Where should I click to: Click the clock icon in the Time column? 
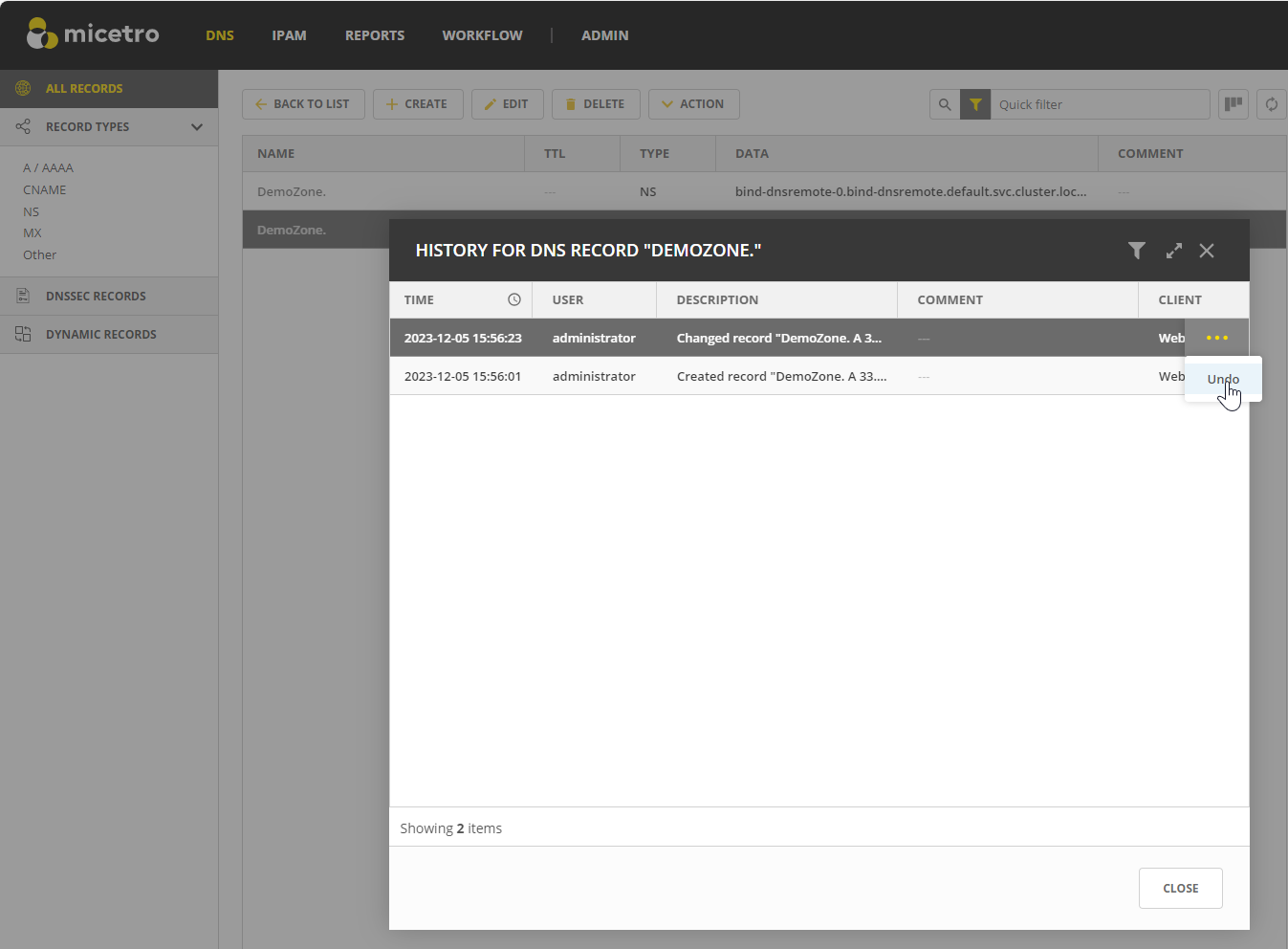click(x=513, y=299)
